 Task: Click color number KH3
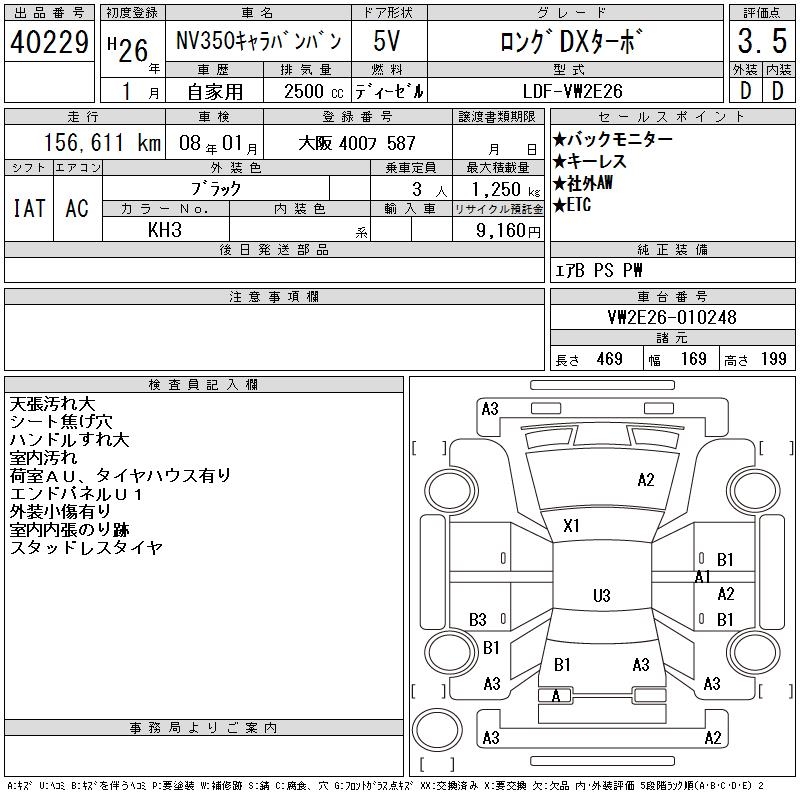click(x=165, y=230)
